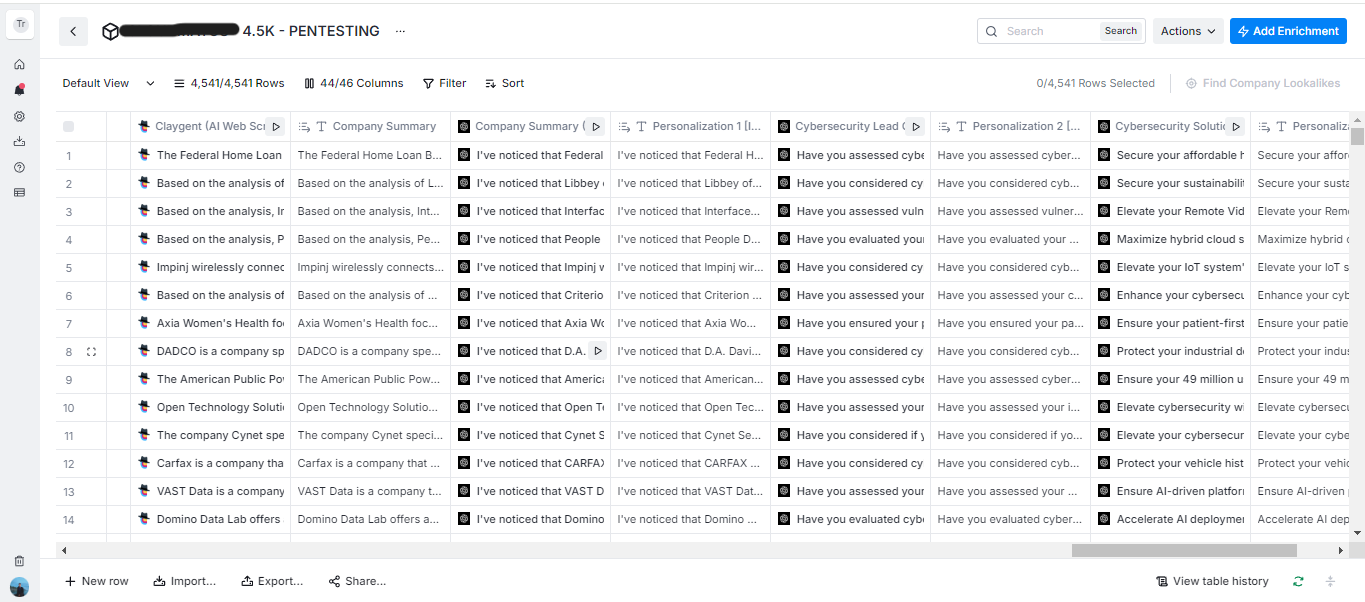Open the three-dot menu next to PENTESTING title
Image resolution: width=1365 pixels, height=602 pixels.
400,32
